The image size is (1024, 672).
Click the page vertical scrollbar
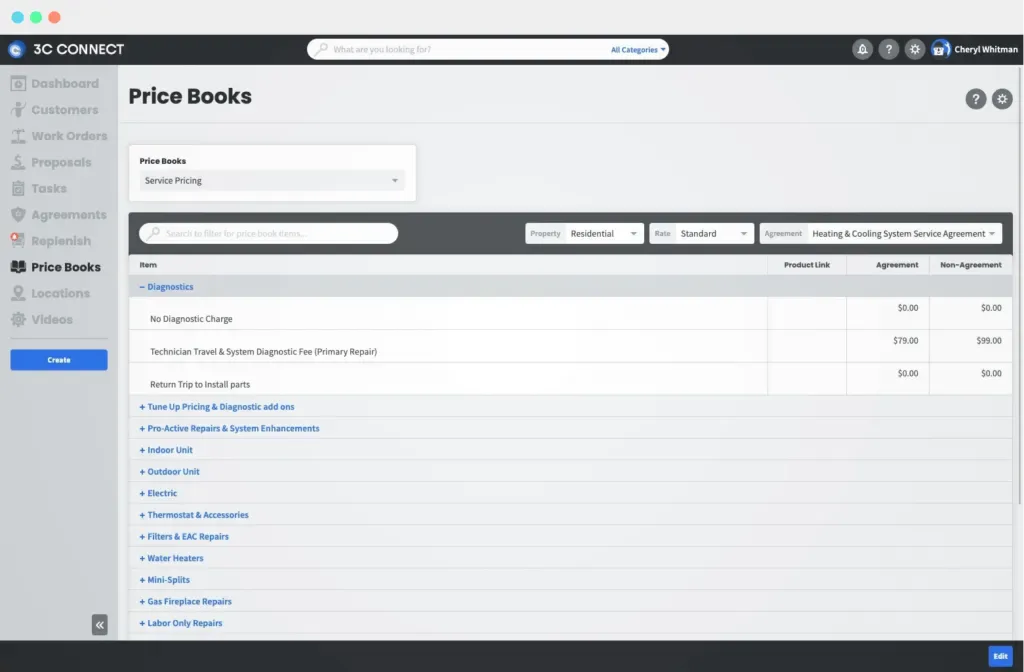(1020, 284)
